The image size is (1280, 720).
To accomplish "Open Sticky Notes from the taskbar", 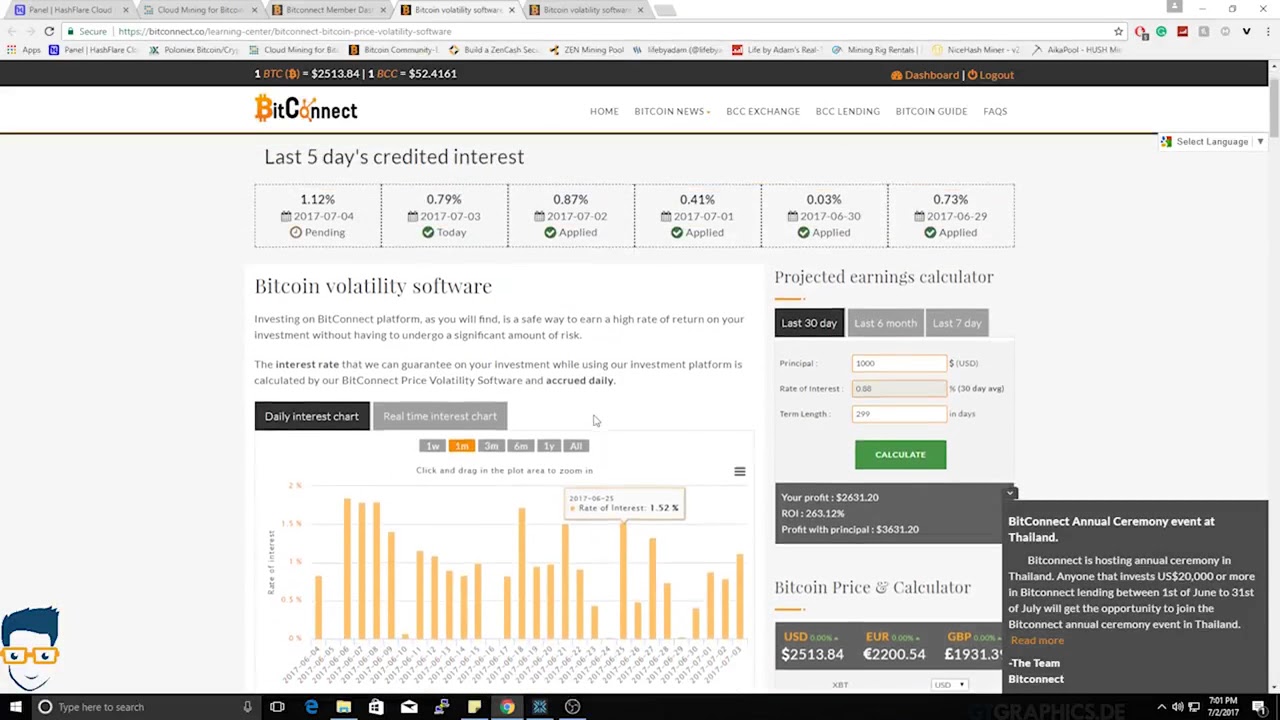I will pos(474,707).
